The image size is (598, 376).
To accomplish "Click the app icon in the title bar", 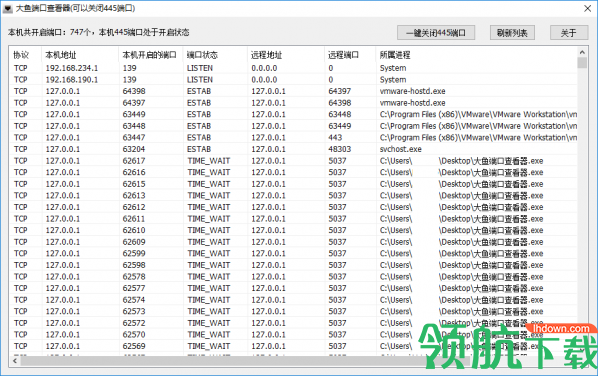I will tap(7, 8).
